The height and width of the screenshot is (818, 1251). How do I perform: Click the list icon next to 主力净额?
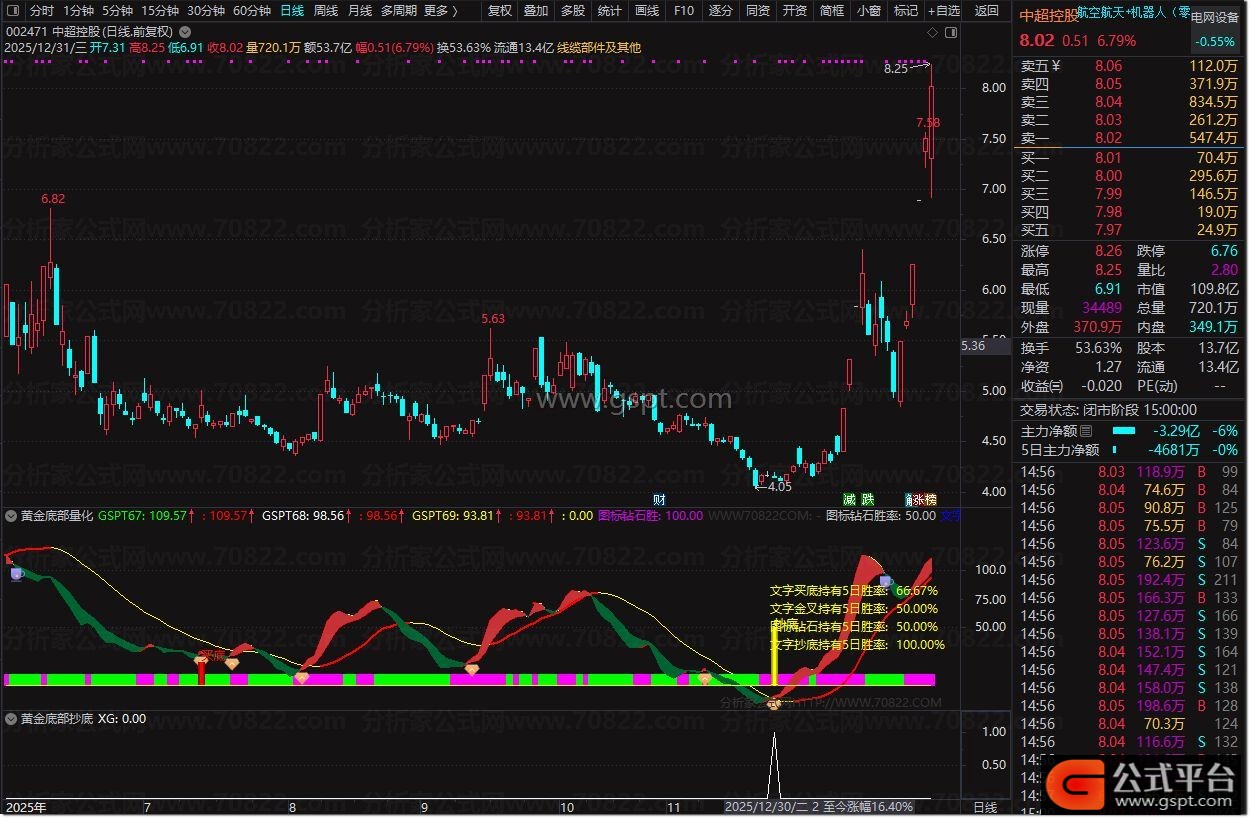[x=1086, y=431]
